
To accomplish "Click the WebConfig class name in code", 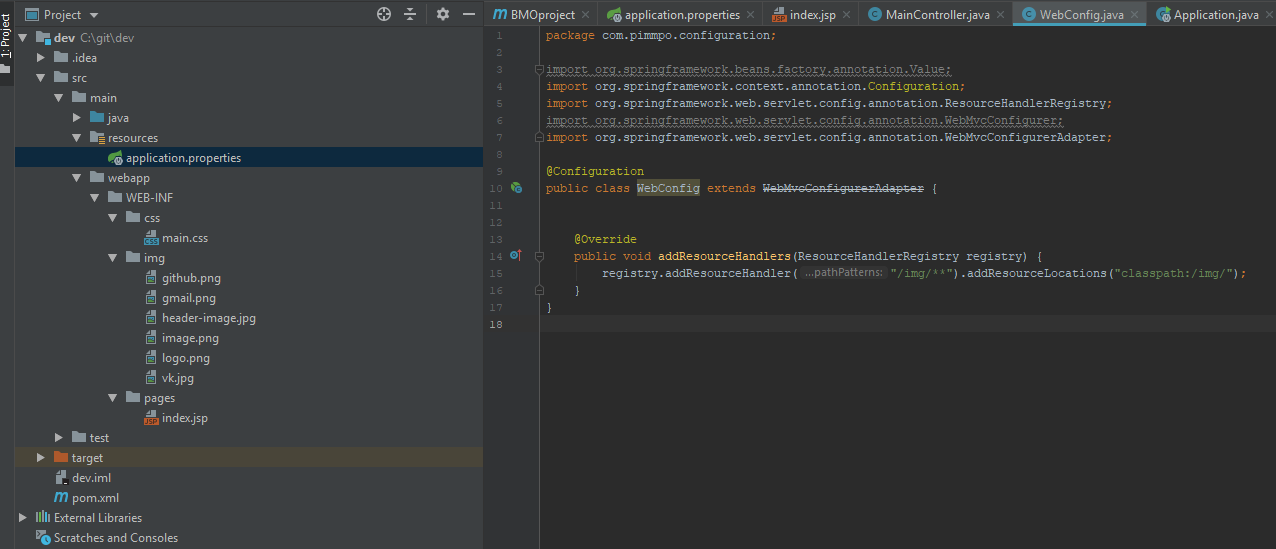I will tap(668, 188).
